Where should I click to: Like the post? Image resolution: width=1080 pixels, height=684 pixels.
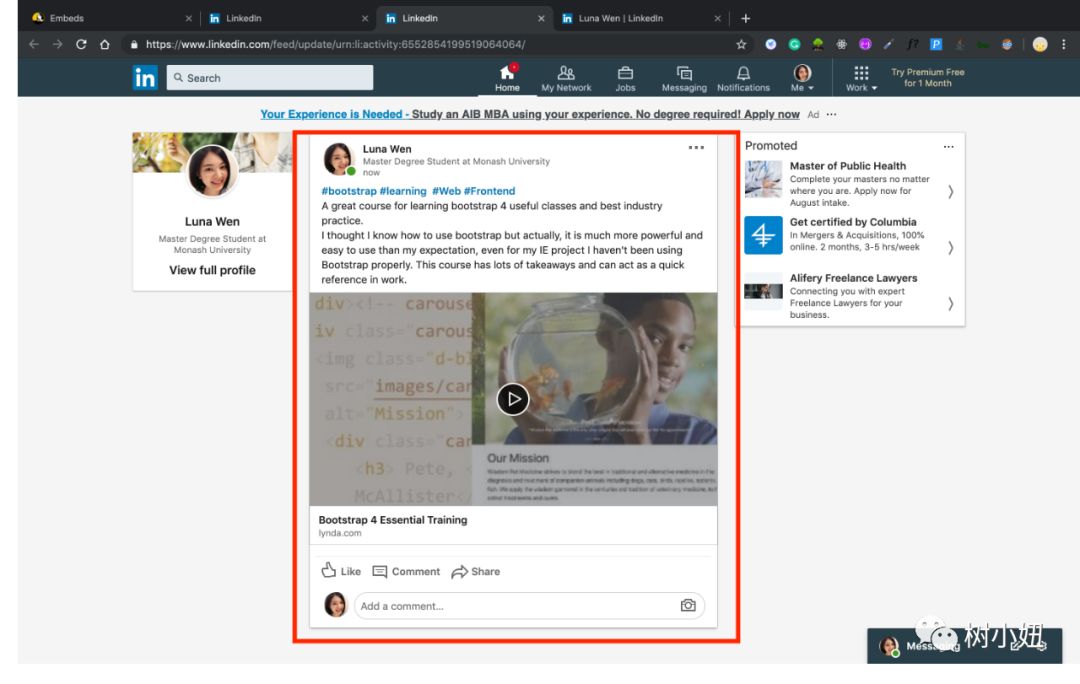[x=341, y=571]
